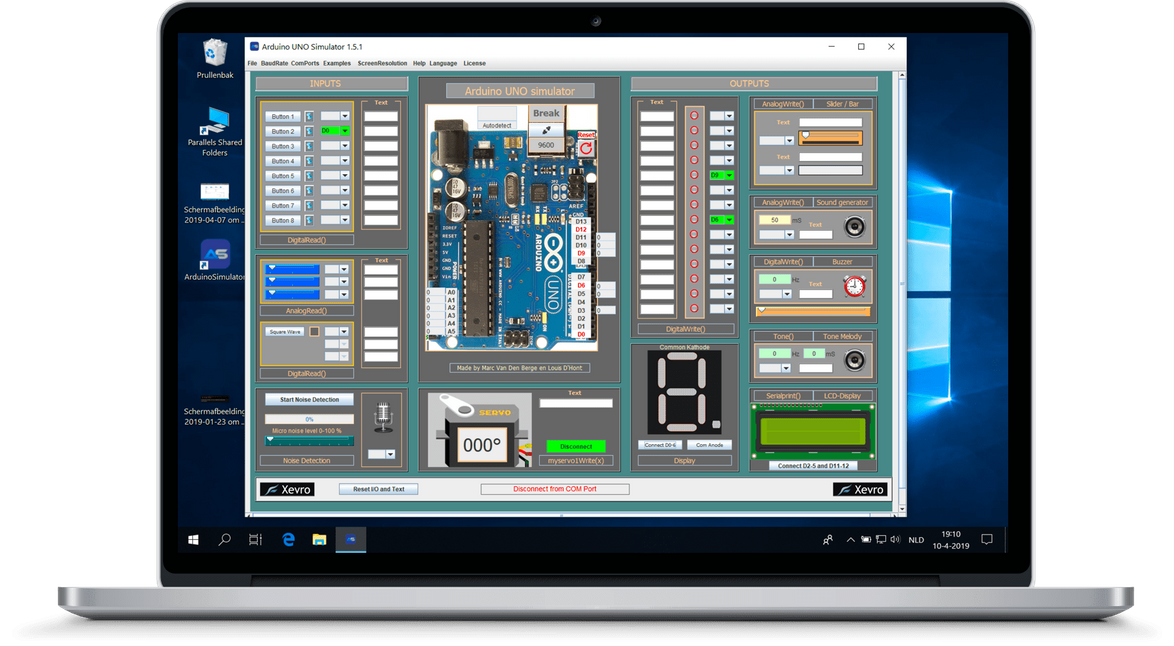Open the File menu
This screenshot has width=1174, height=646.
(252, 64)
